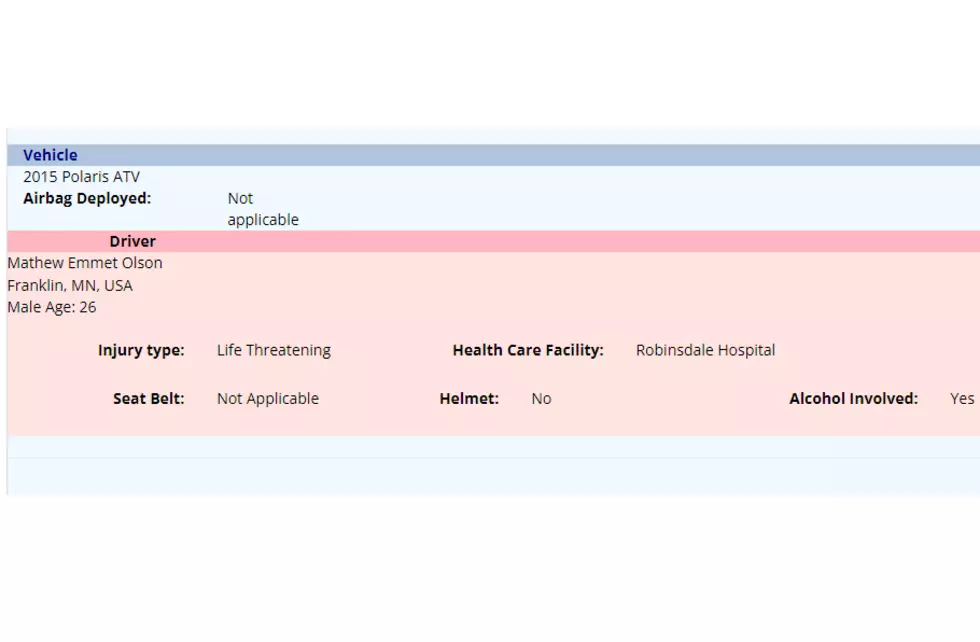Click the Not applicable airbag value
The height and width of the screenshot is (642, 980).
pyautogui.click(x=263, y=209)
